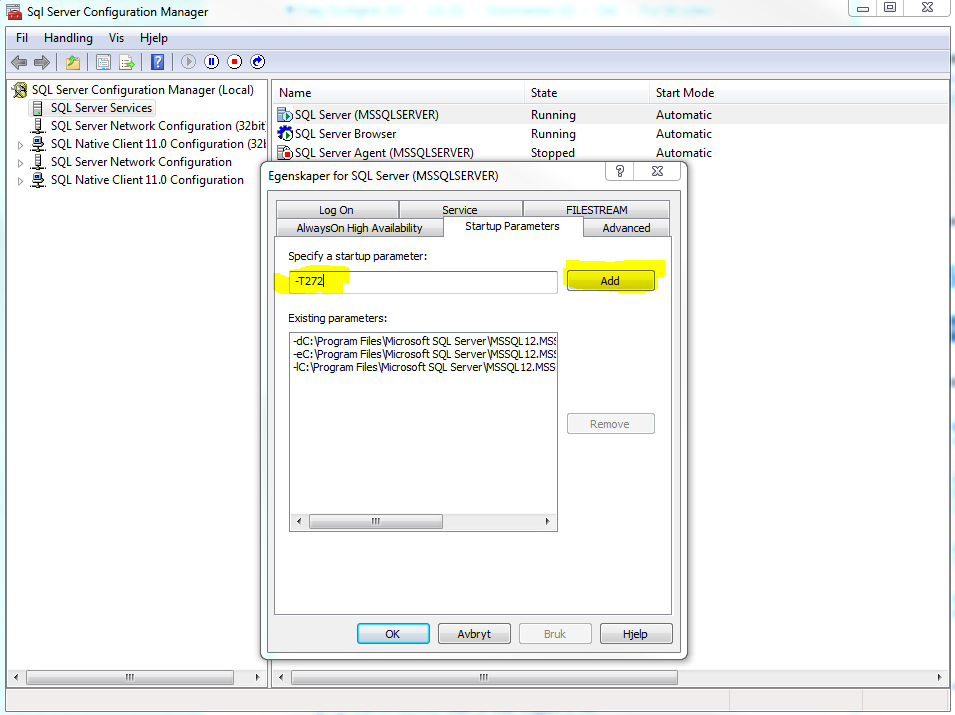Click the Back arrow toolbar icon

click(x=19, y=62)
